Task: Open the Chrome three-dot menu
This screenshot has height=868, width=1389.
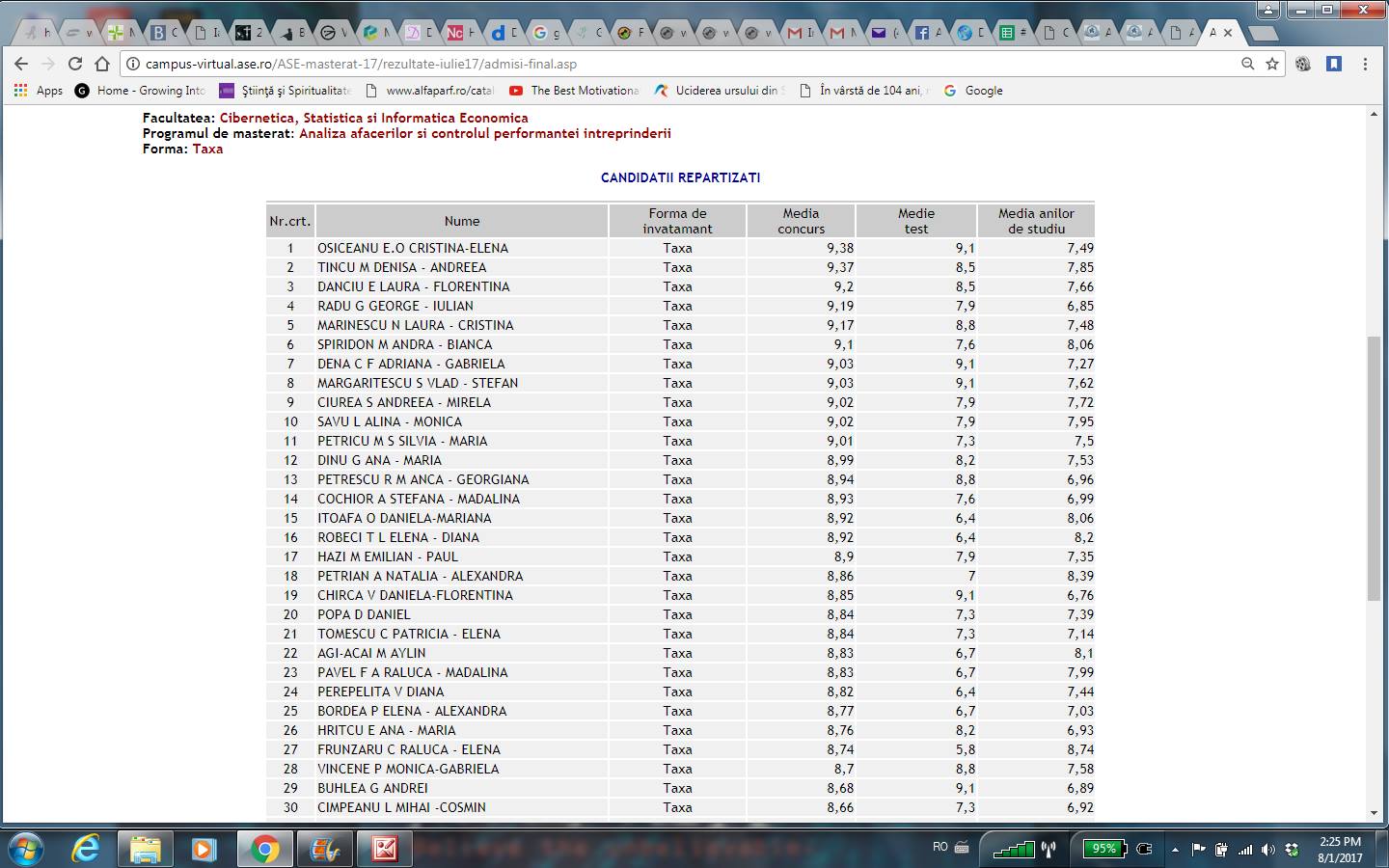Action: 1365,64
